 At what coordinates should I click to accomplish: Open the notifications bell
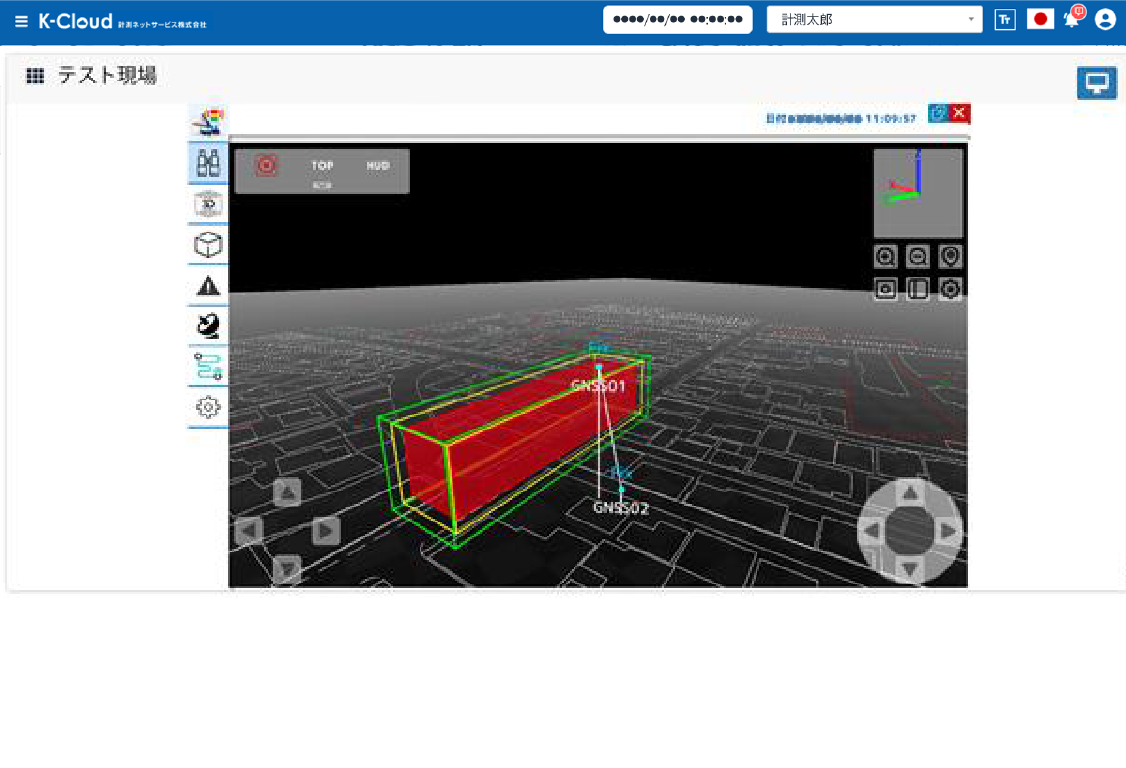tap(1072, 20)
